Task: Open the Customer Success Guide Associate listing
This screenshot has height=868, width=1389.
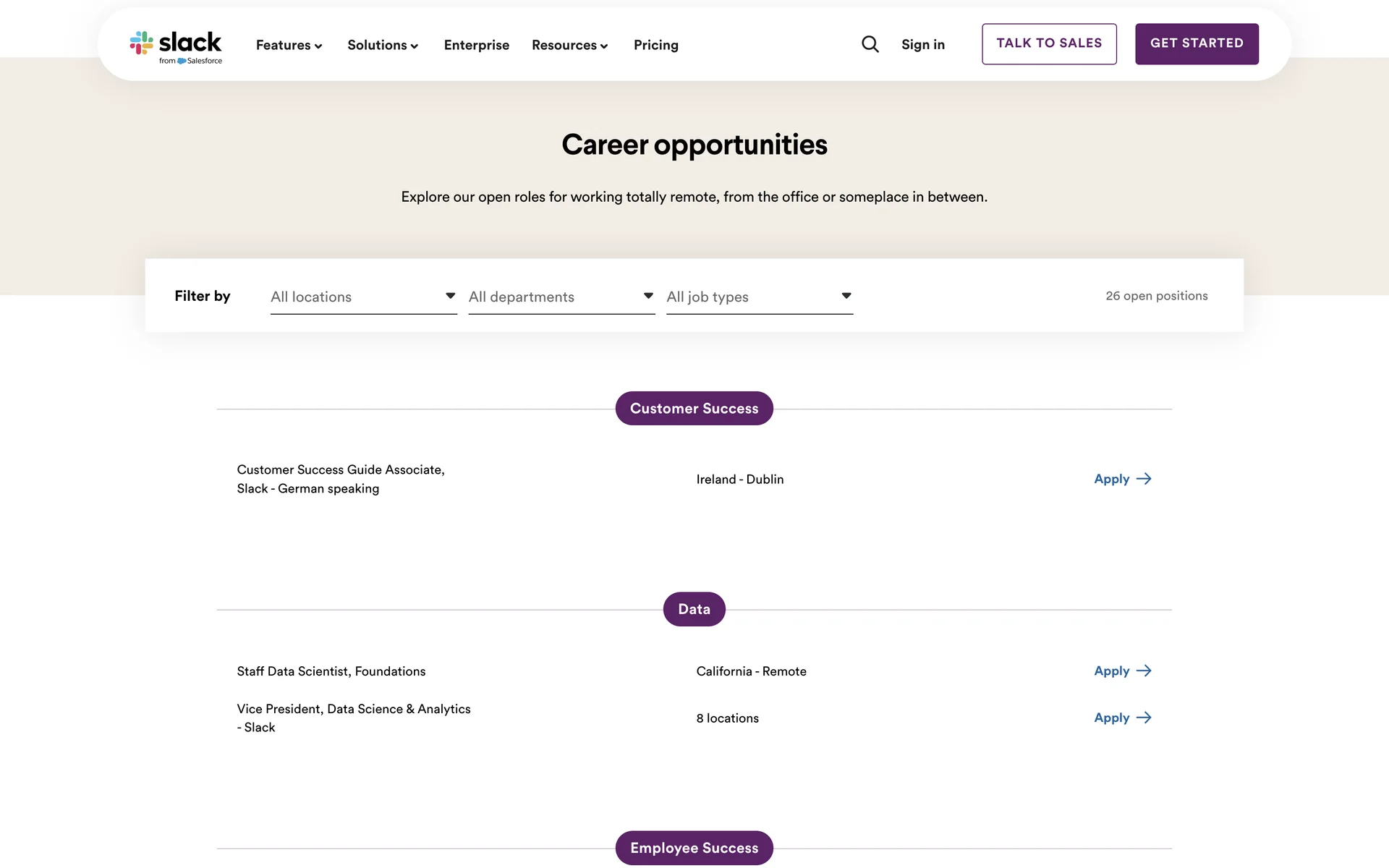Action: click(x=341, y=479)
